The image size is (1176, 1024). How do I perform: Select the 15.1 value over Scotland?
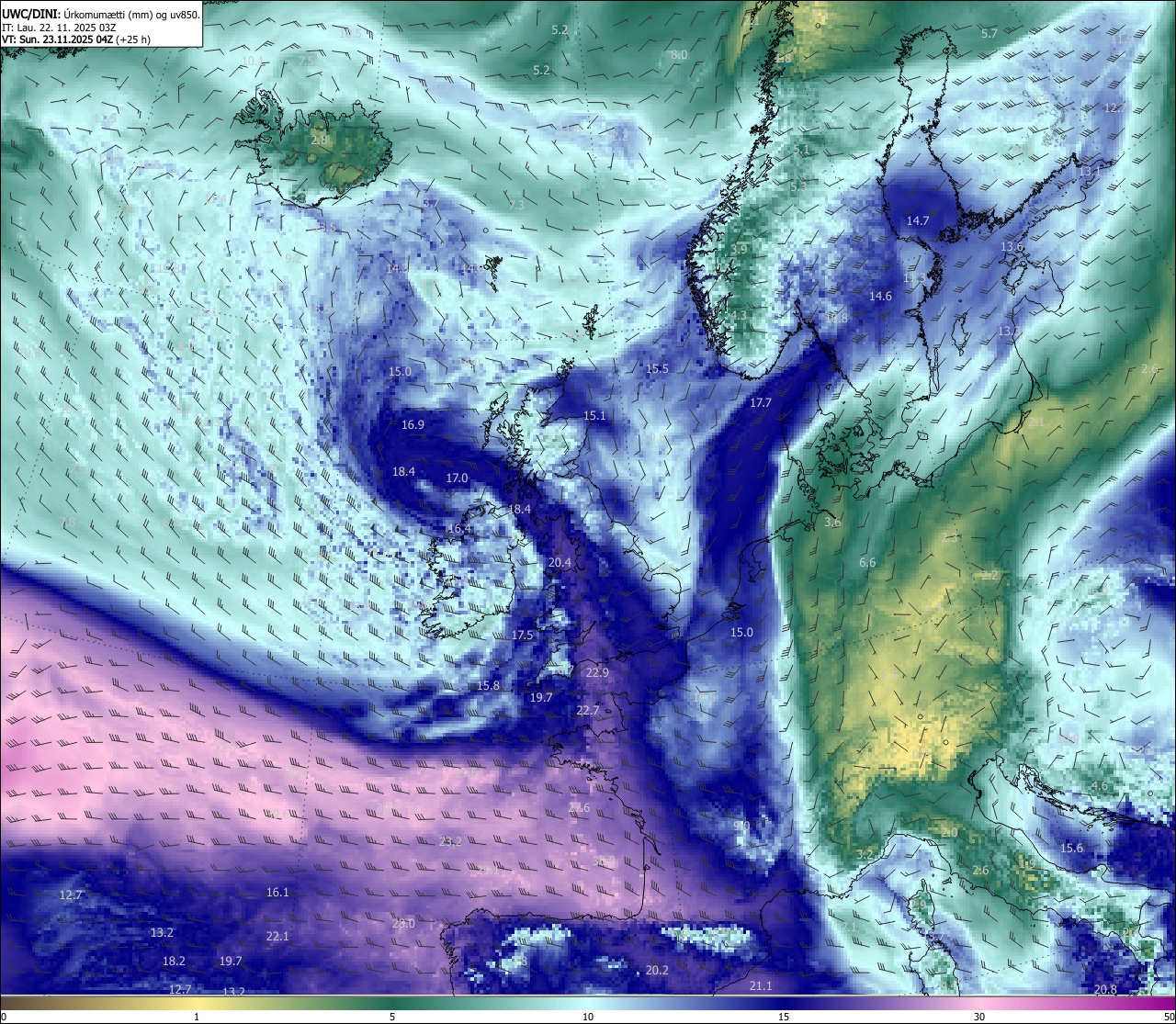click(x=594, y=415)
